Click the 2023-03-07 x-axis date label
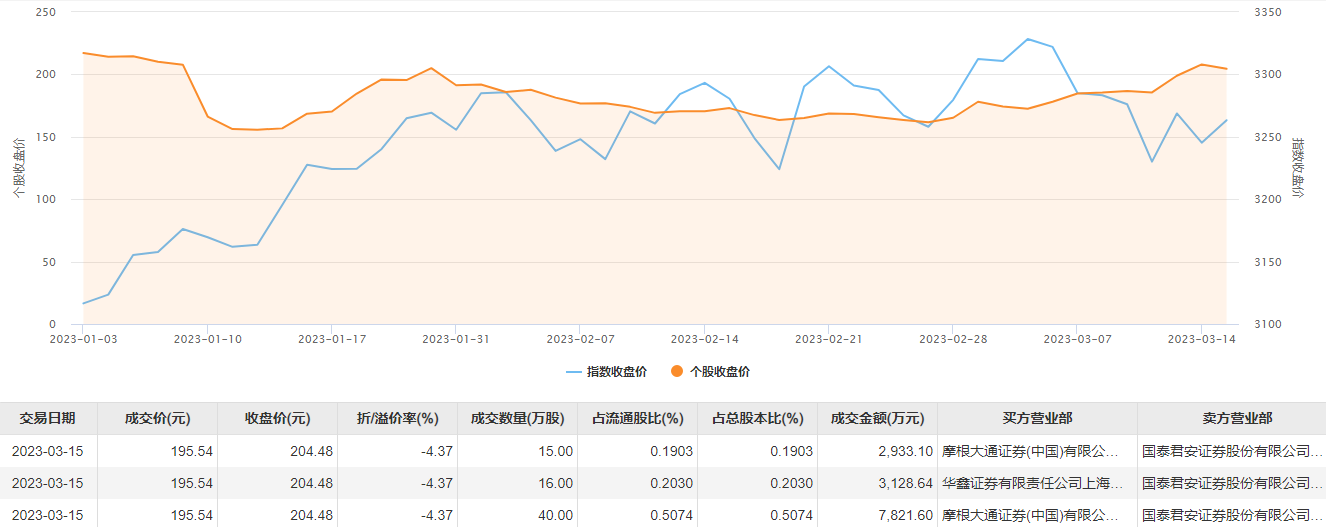Viewport: 1326px width, 527px height. point(1077,339)
